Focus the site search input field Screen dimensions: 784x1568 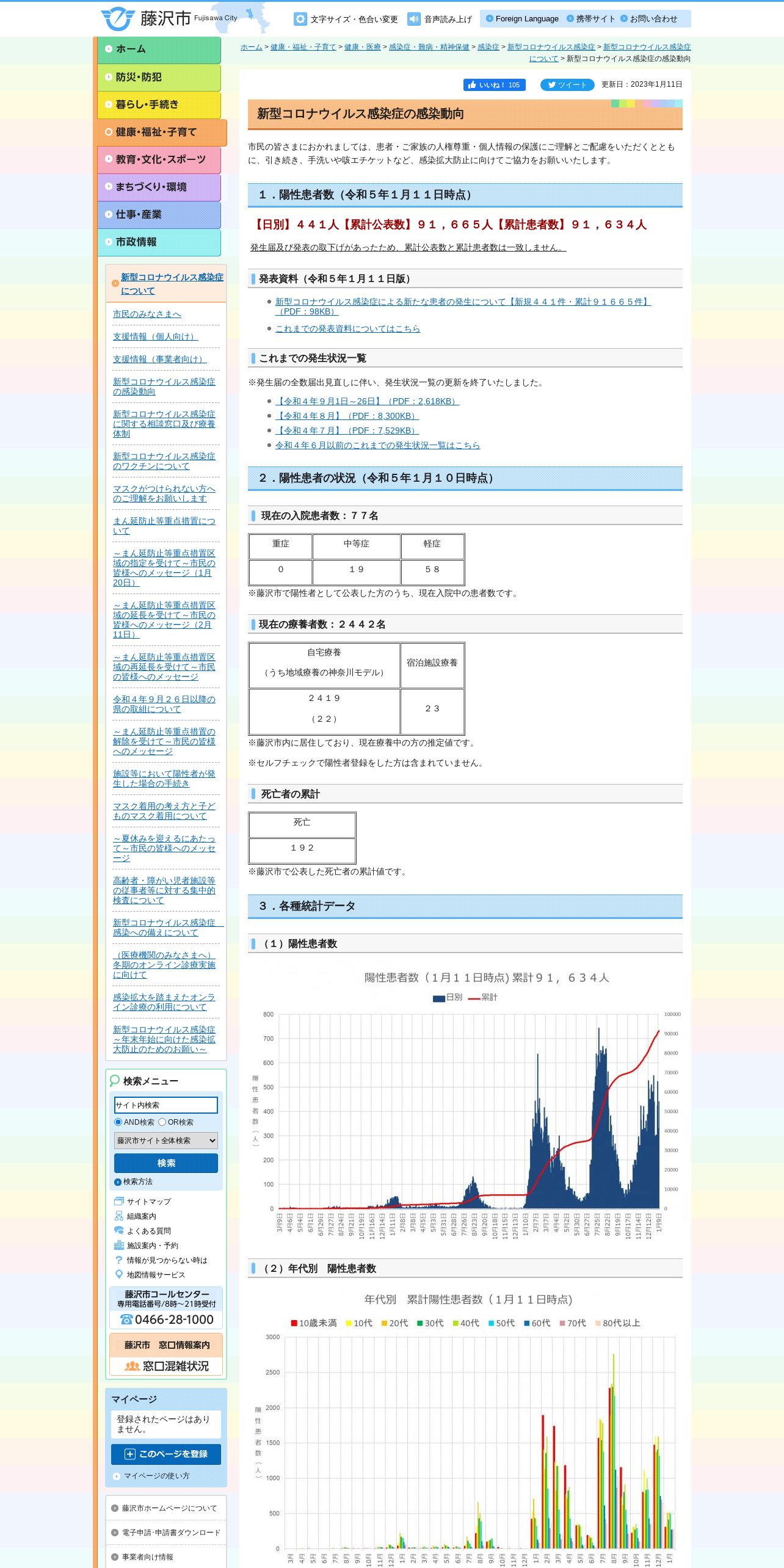(166, 1105)
